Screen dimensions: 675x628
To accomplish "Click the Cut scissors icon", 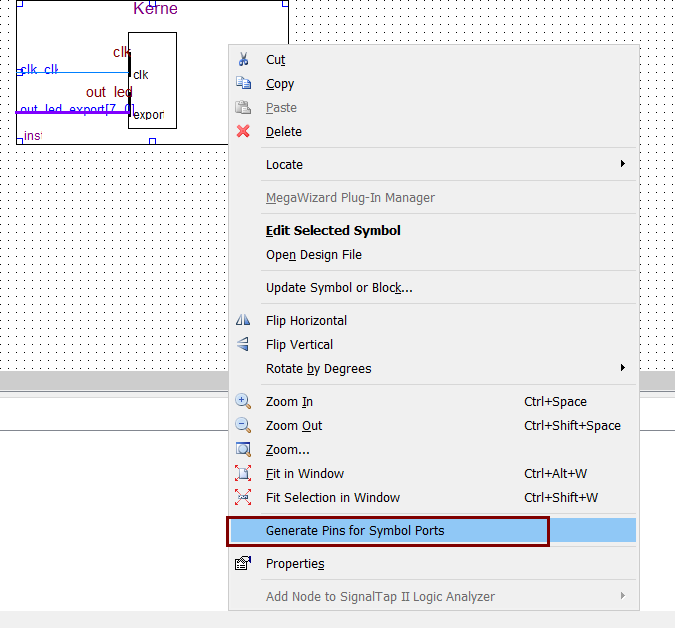I will click(x=243, y=59).
